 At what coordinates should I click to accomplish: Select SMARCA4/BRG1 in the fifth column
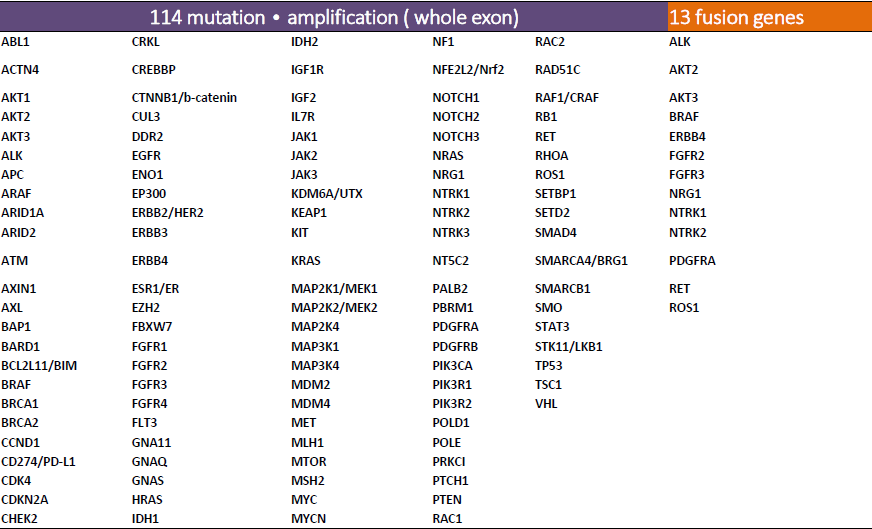point(581,261)
